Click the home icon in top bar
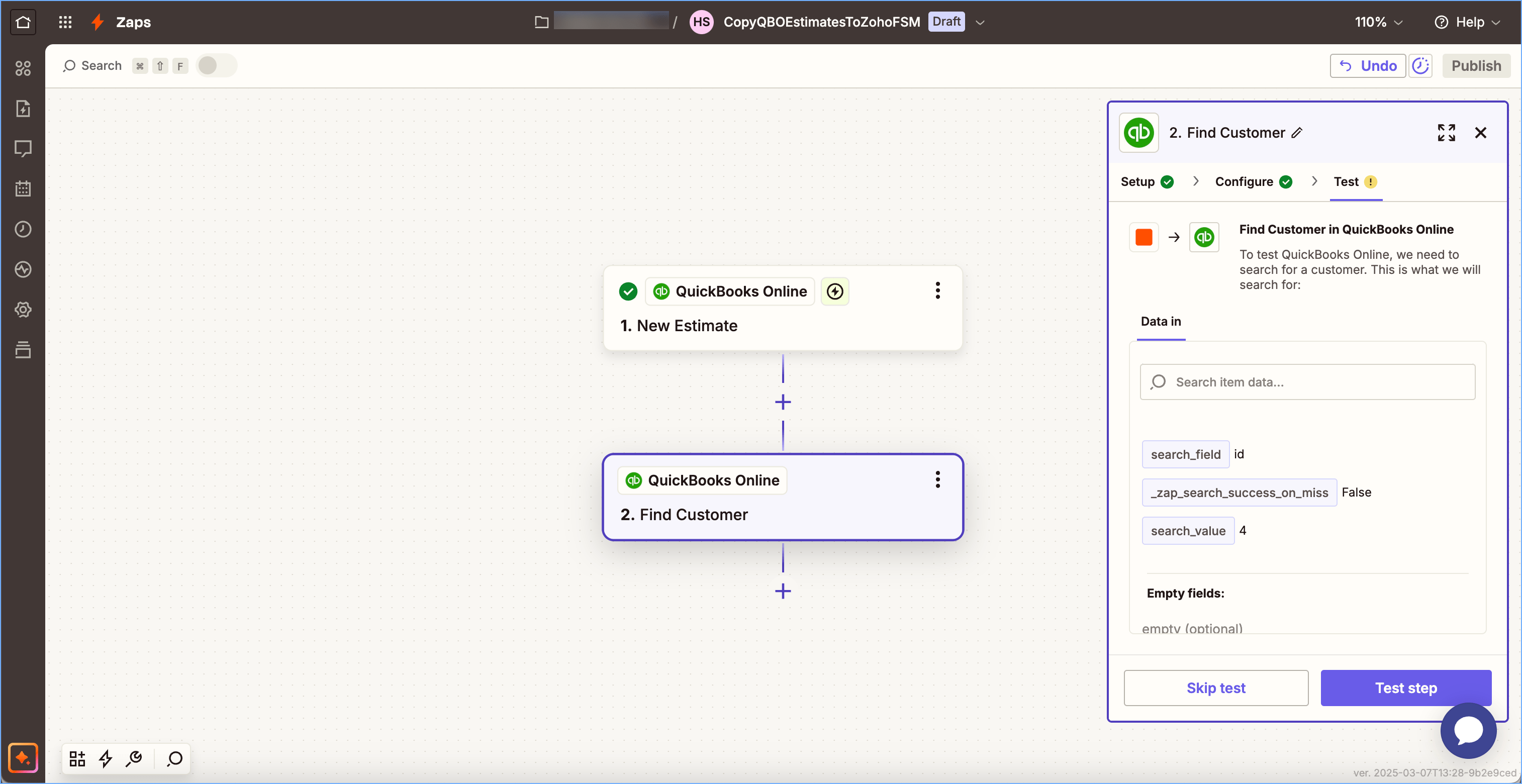The height and width of the screenshot is (784, 1522). coord(23,23)
